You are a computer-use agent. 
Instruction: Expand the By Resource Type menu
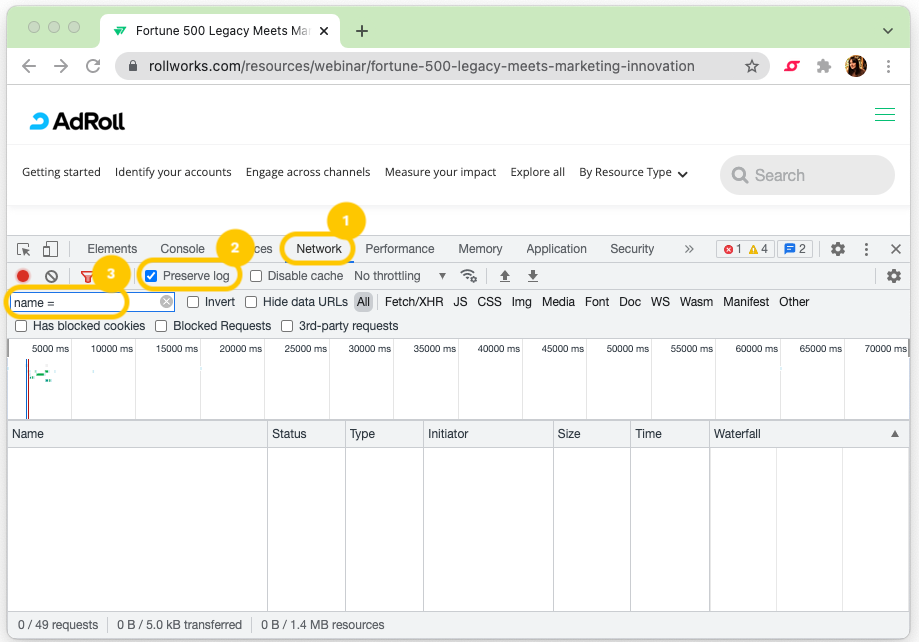[633, 173]
